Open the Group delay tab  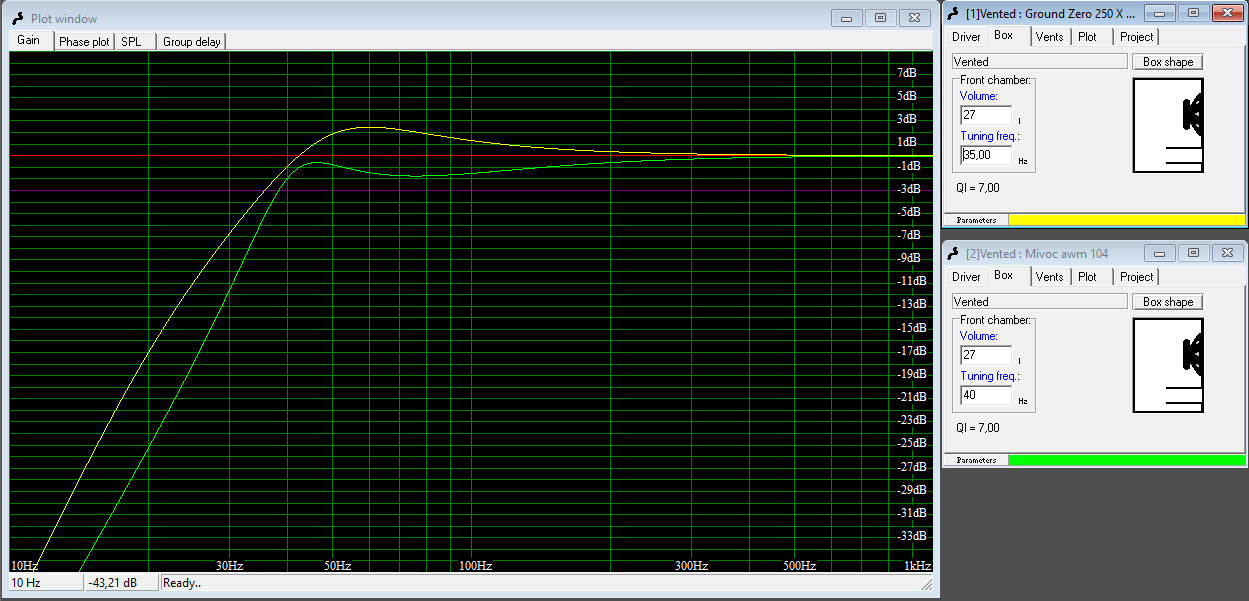click(x=192, y=42)
